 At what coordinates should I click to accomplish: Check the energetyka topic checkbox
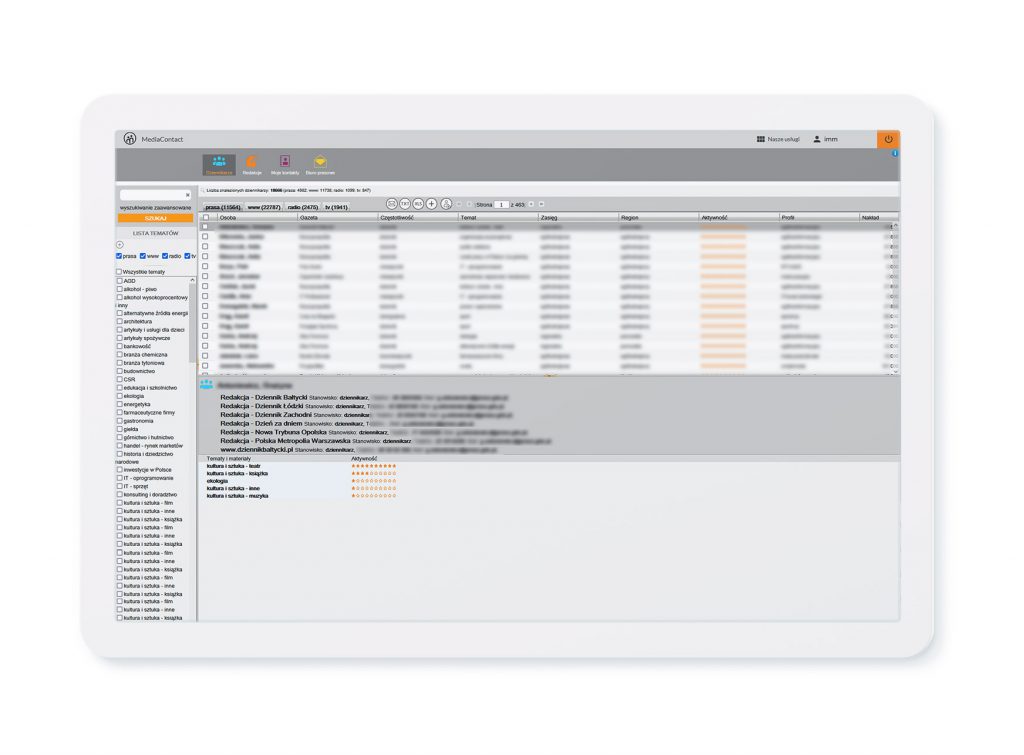point(120,404)
